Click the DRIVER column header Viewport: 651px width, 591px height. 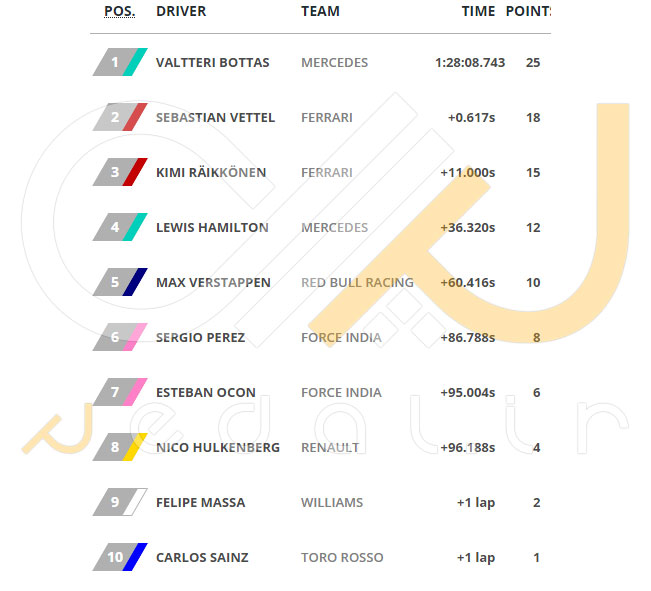pyautogui.click(x=181, y=11)
